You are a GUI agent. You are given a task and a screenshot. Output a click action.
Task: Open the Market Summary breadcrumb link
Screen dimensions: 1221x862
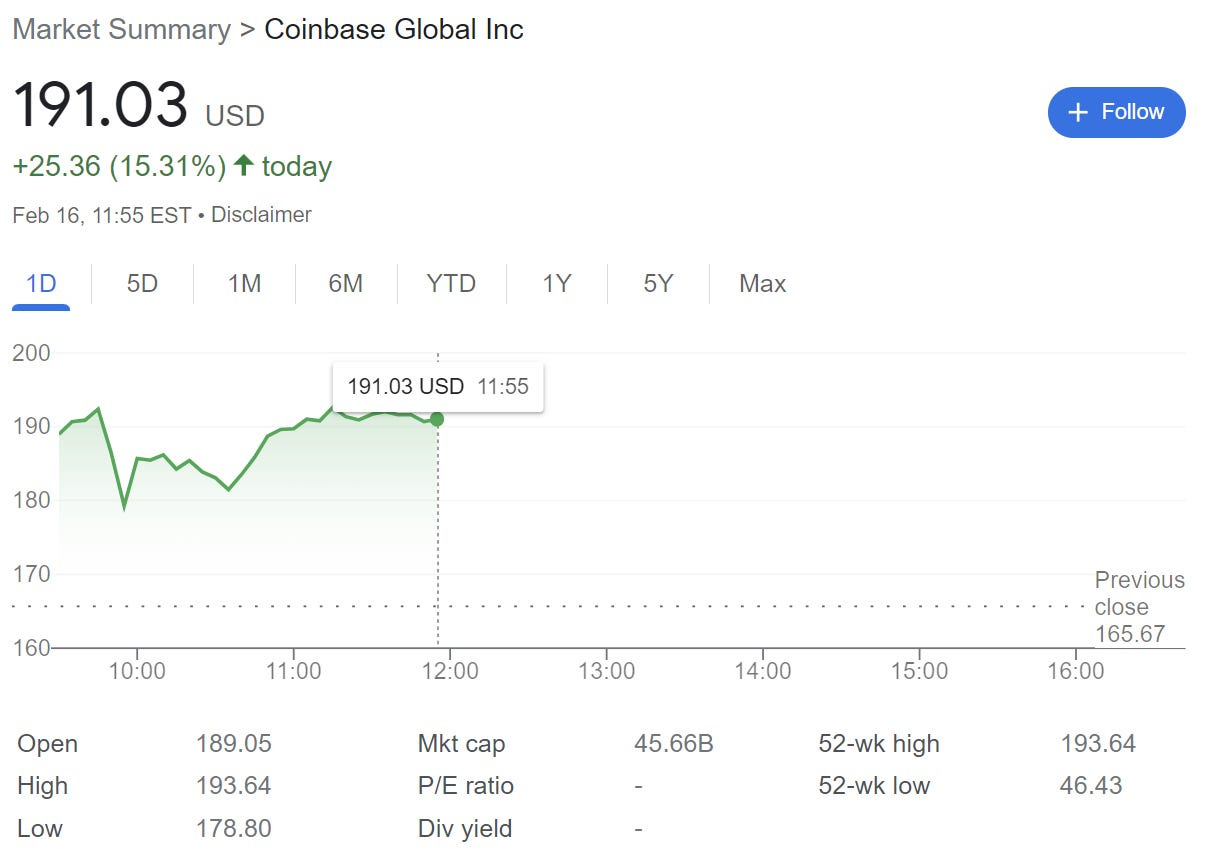[x=121, y=29]
